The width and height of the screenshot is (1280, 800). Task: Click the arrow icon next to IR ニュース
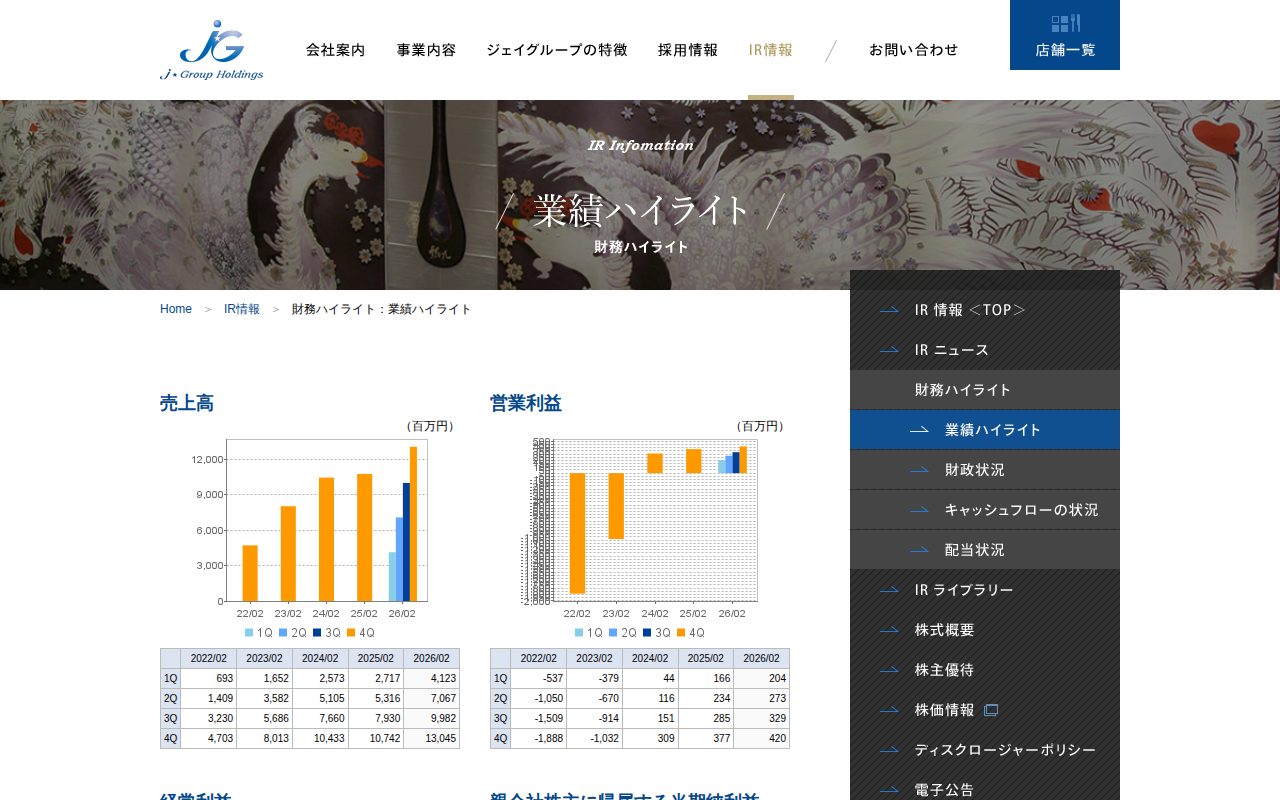(x=889, y=350)
